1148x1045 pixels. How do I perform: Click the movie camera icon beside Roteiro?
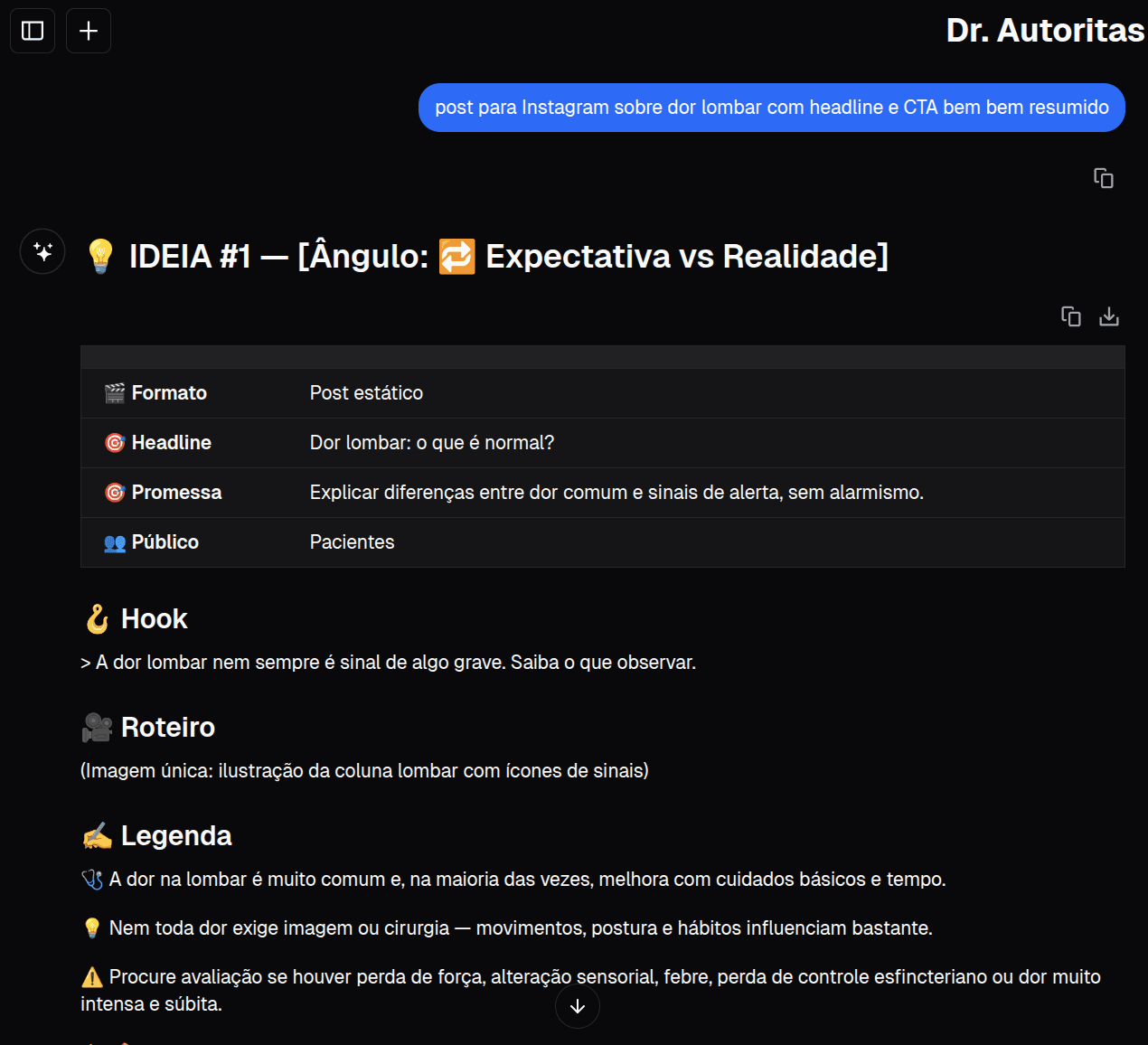97,727
